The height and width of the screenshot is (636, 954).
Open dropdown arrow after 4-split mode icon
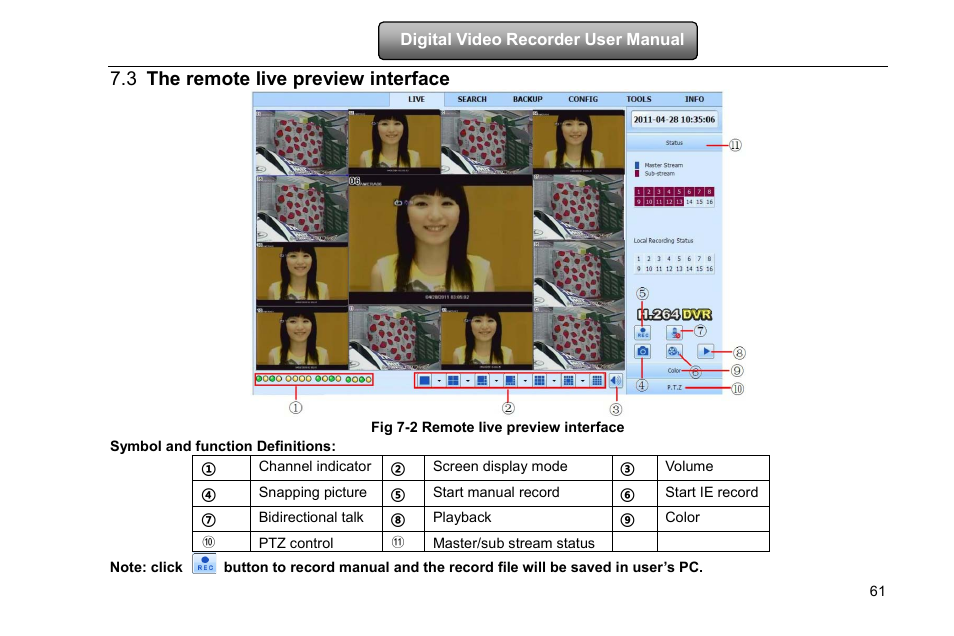tap(468, 380)
